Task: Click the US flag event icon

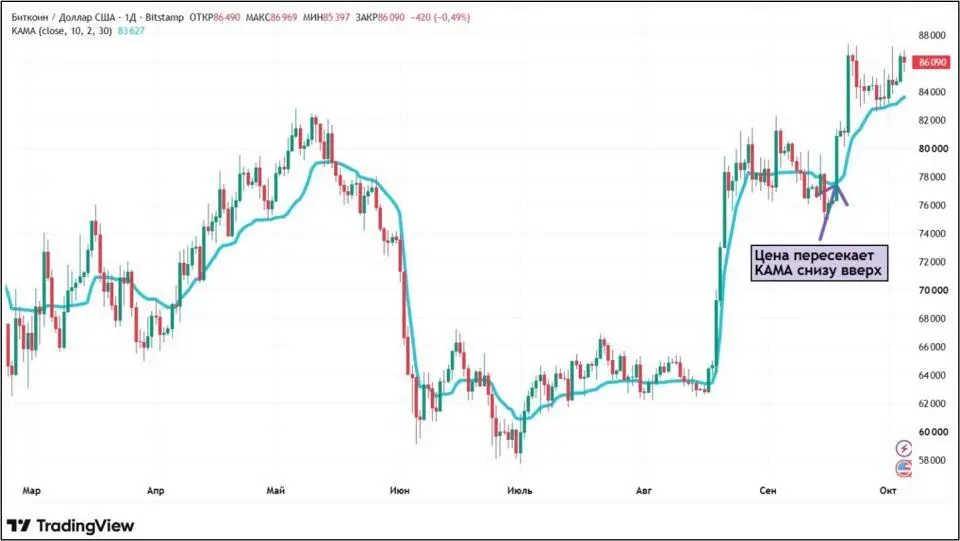Action: 904,469
